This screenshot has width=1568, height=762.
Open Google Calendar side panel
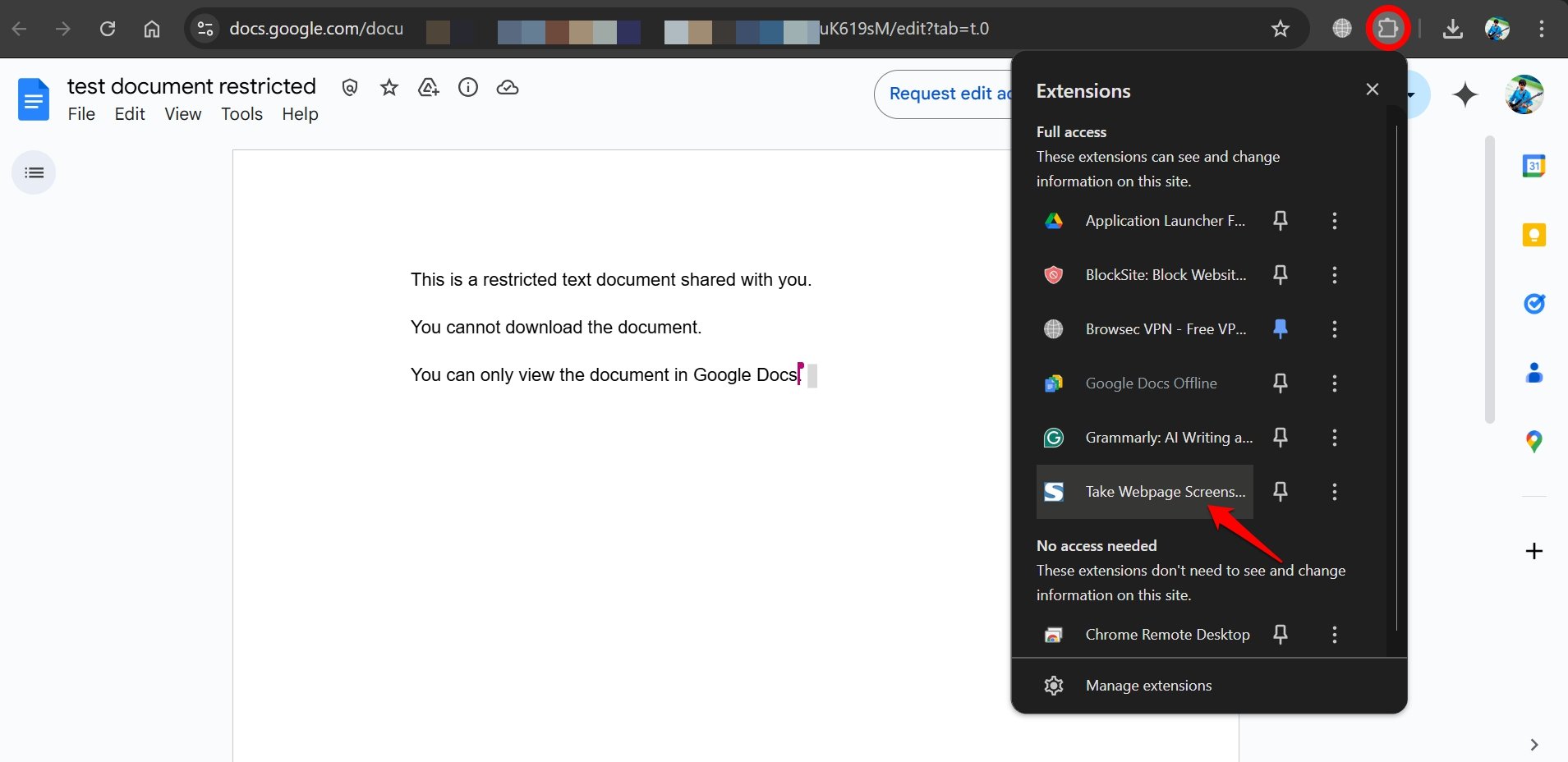click(1534, 166)
